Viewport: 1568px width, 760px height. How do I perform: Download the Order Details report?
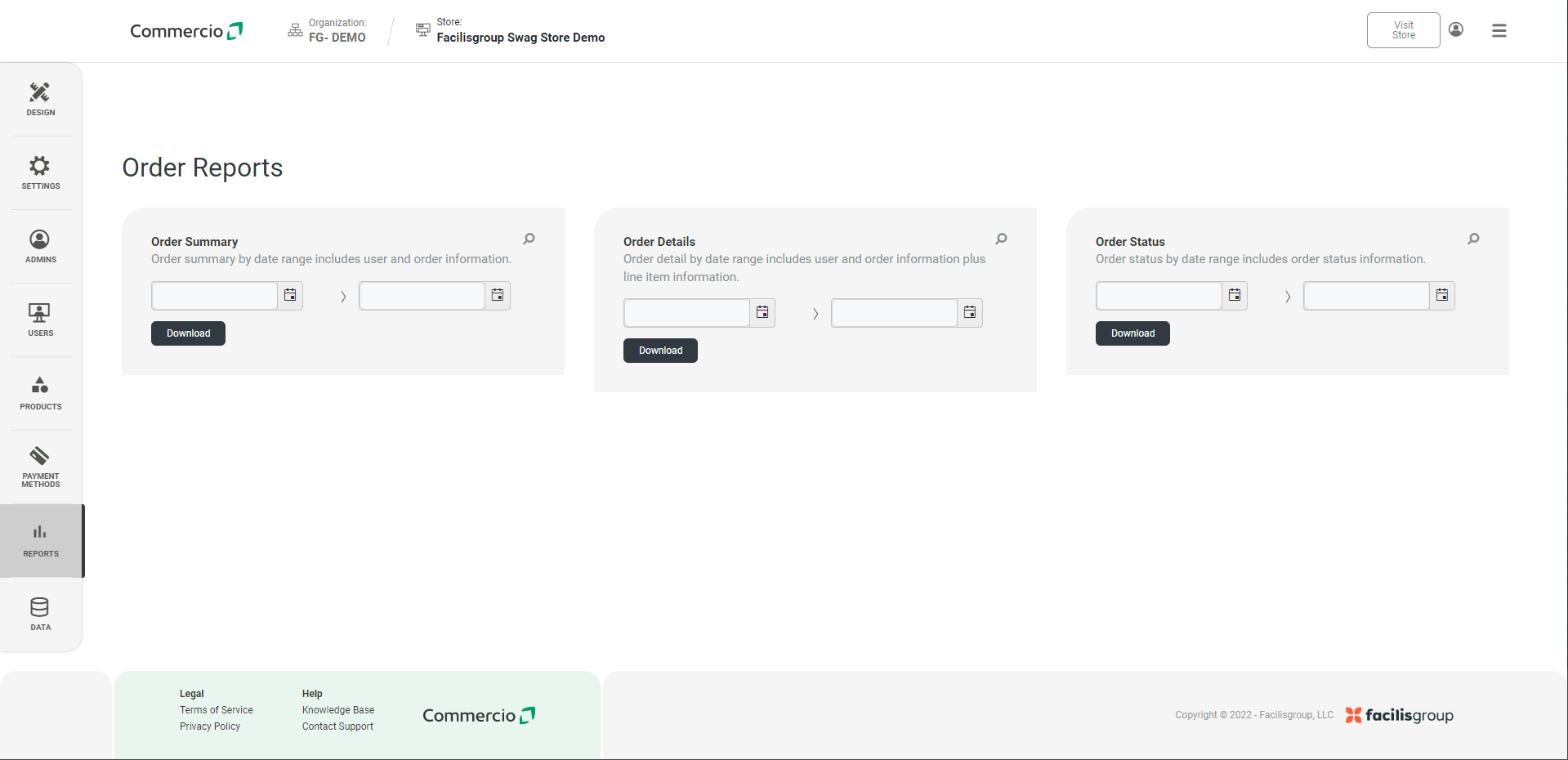(660, 351)
